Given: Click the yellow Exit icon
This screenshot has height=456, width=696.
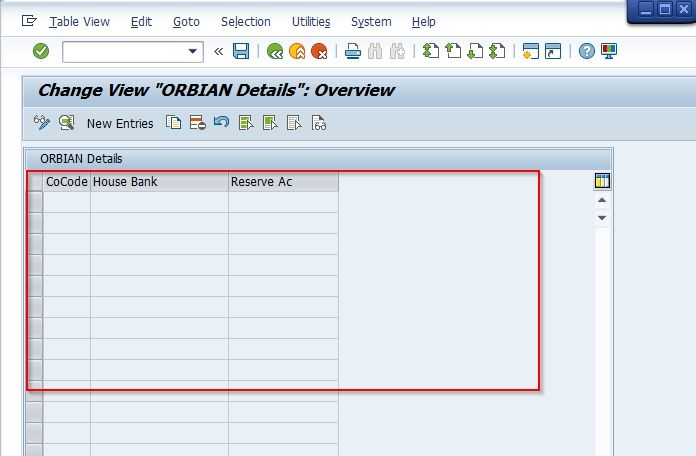Looking at the screenshot, I should [297, 51].
